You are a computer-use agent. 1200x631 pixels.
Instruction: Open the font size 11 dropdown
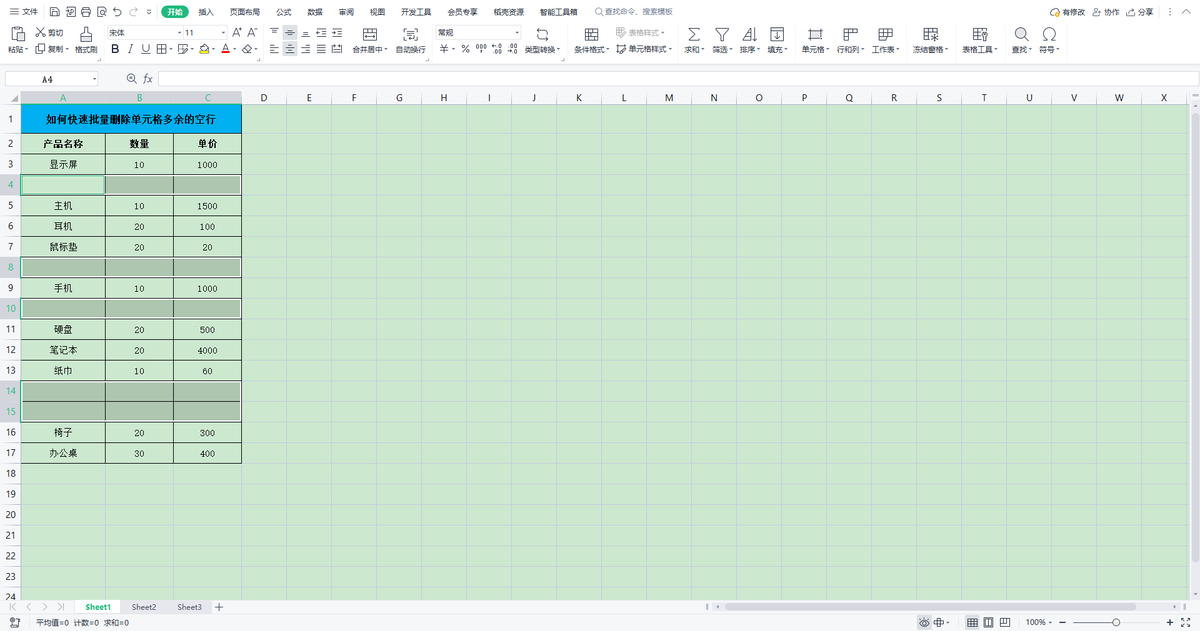pyautogui.click(x=224, y=33)
